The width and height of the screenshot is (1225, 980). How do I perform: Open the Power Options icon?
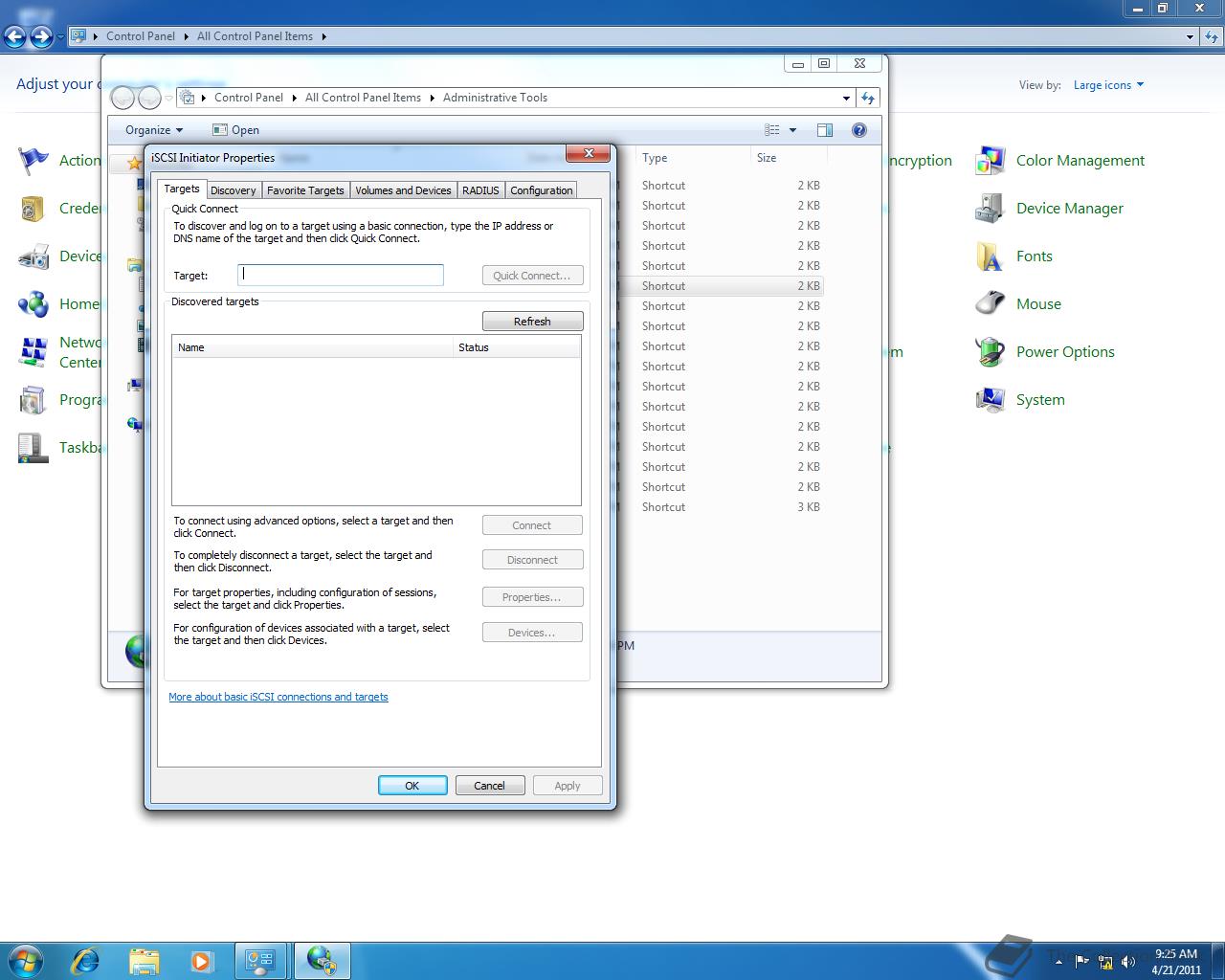(991, 352)
